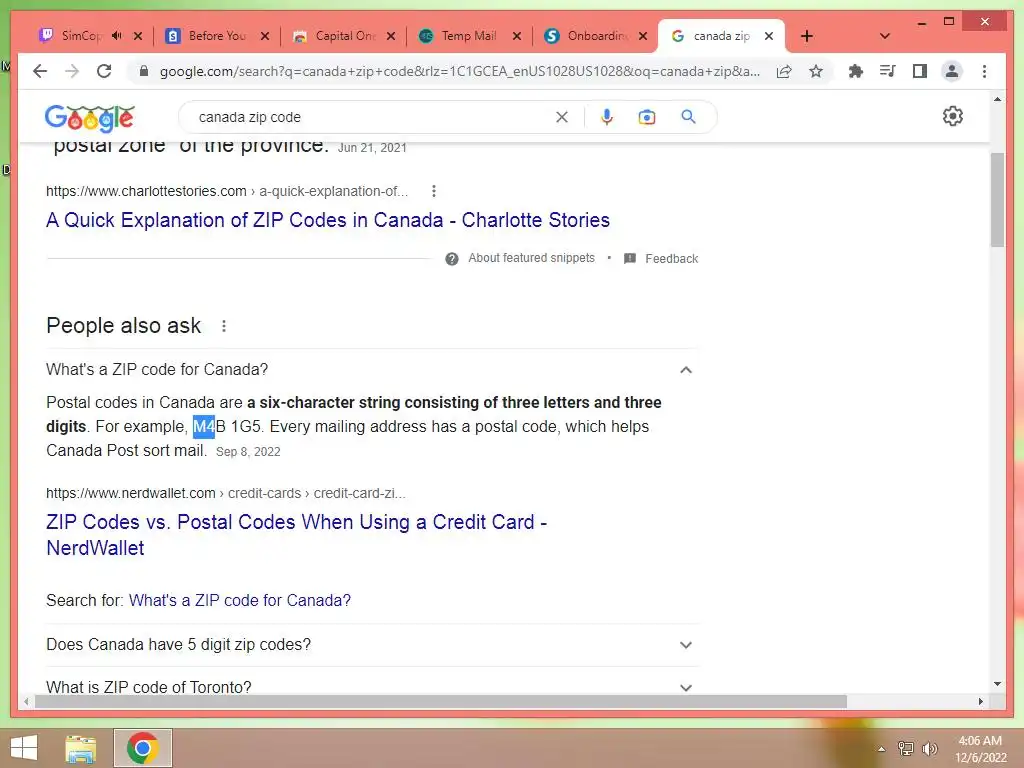Show hidden tray icons arrow
Image resolution: width=1024 pixels, height=768 pixels.
[x=882, y=749]
